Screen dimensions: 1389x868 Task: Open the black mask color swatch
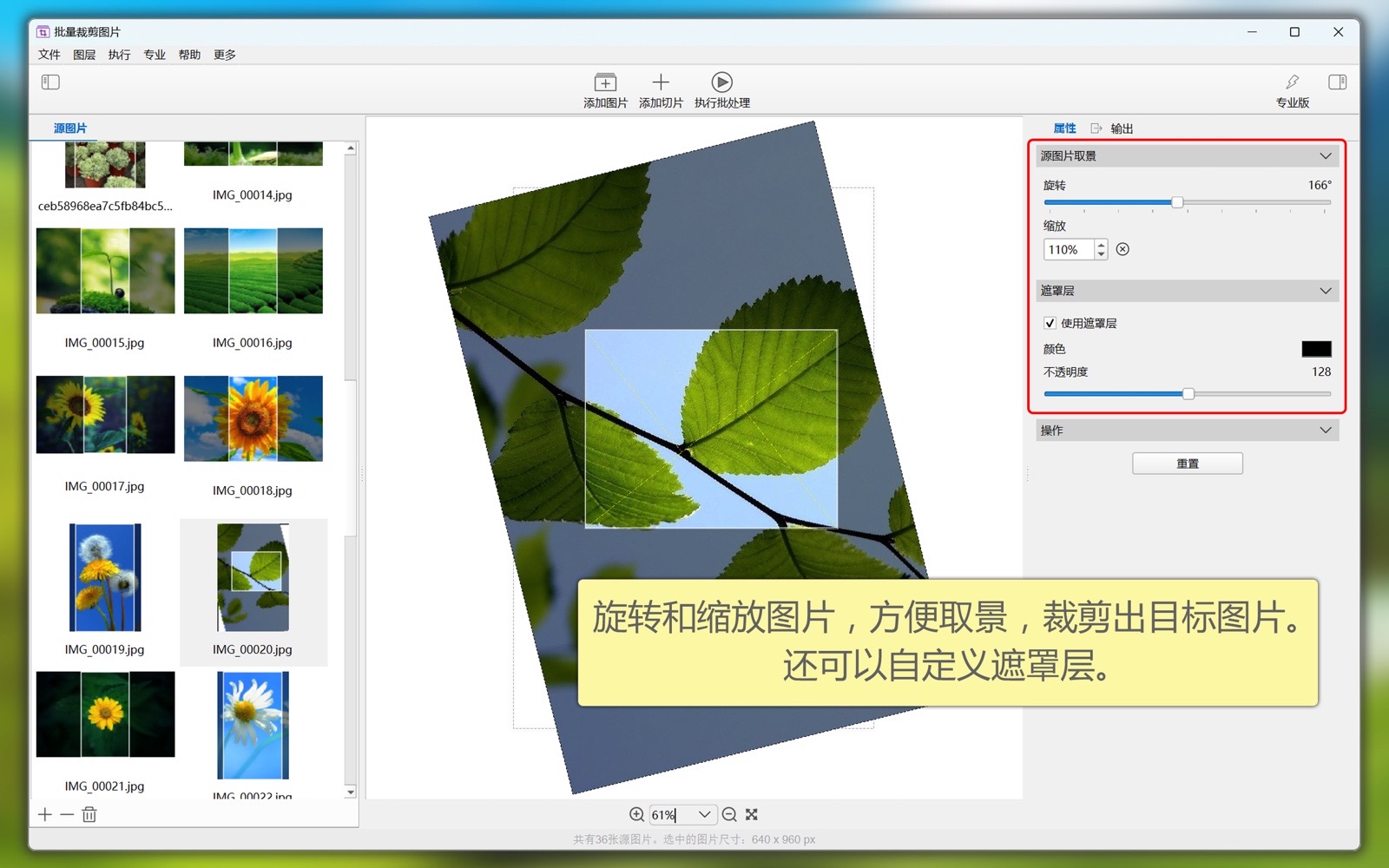1315,349
